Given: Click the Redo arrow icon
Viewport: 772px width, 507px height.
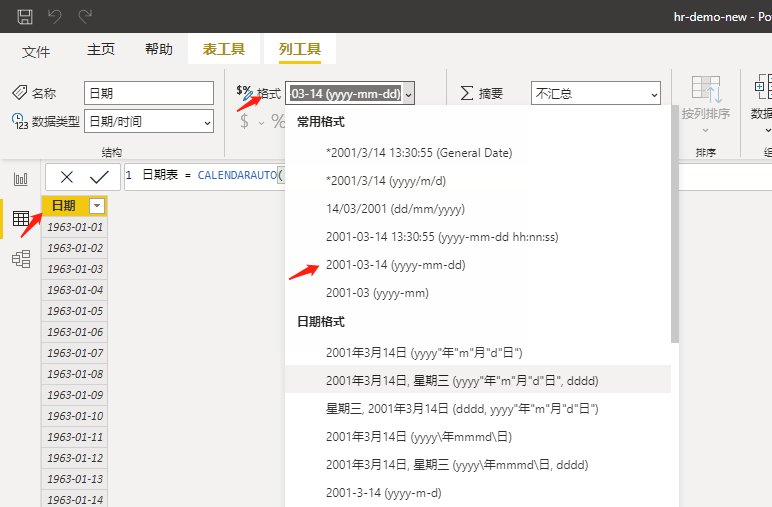Looking at the screenshot, I should pyautogui.click(x=85, y=16).
